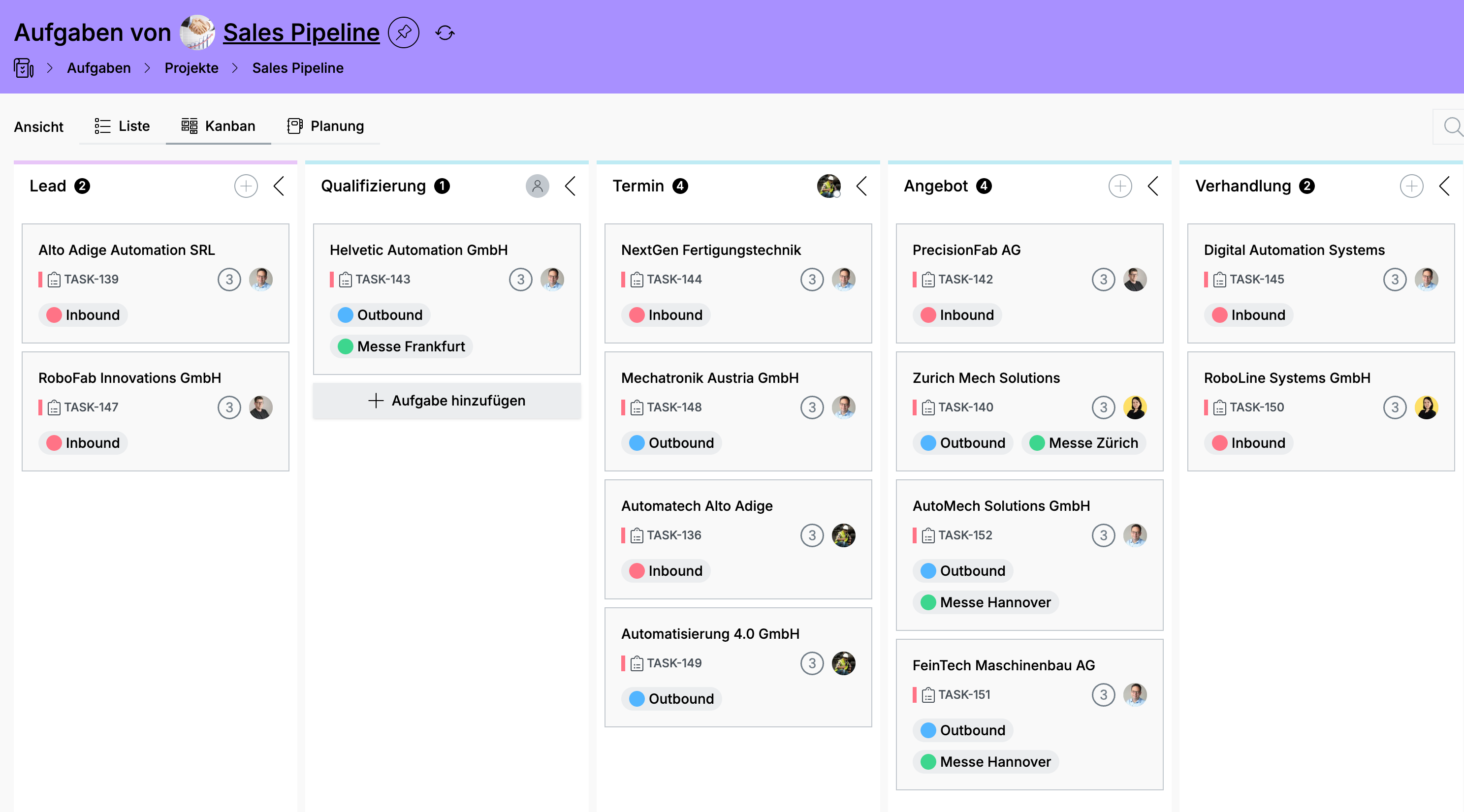1464x812 pixels.
Task: Open the Planung view tab
Action: click(326, 126)
